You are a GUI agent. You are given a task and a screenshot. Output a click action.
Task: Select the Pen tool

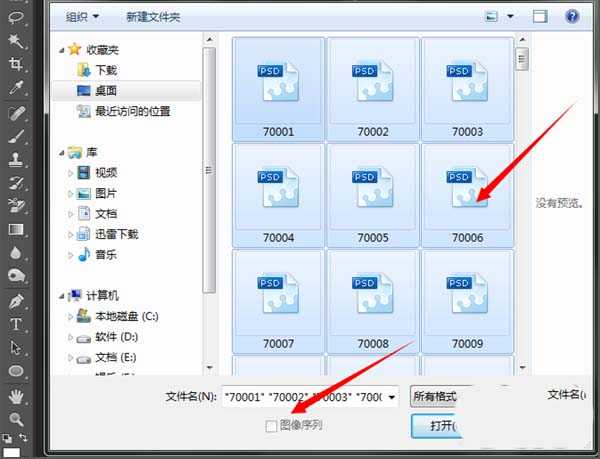click(x=16, y=301)
